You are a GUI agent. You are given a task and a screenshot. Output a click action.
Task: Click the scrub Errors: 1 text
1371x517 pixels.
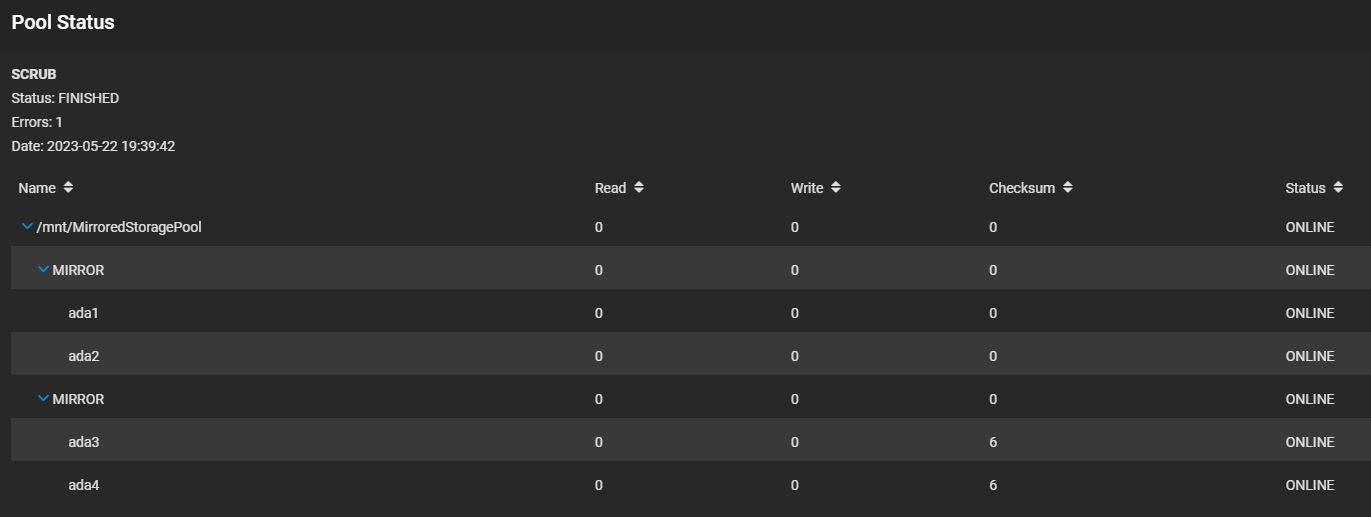pos(37,122)
